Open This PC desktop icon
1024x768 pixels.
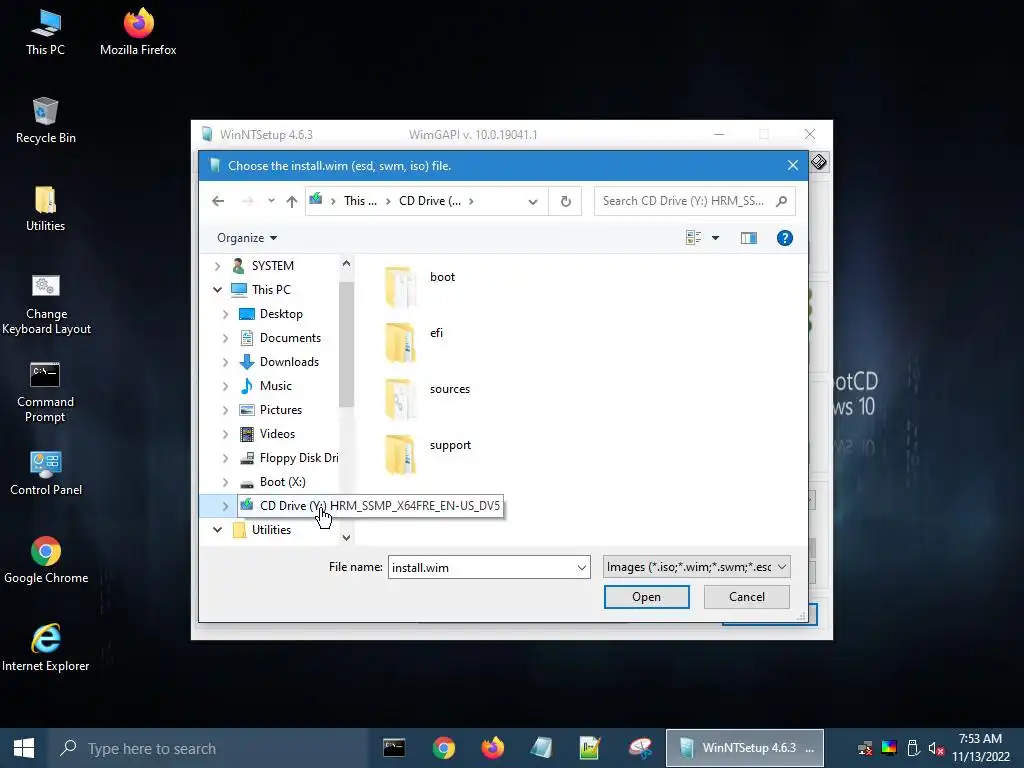(45, 32)
